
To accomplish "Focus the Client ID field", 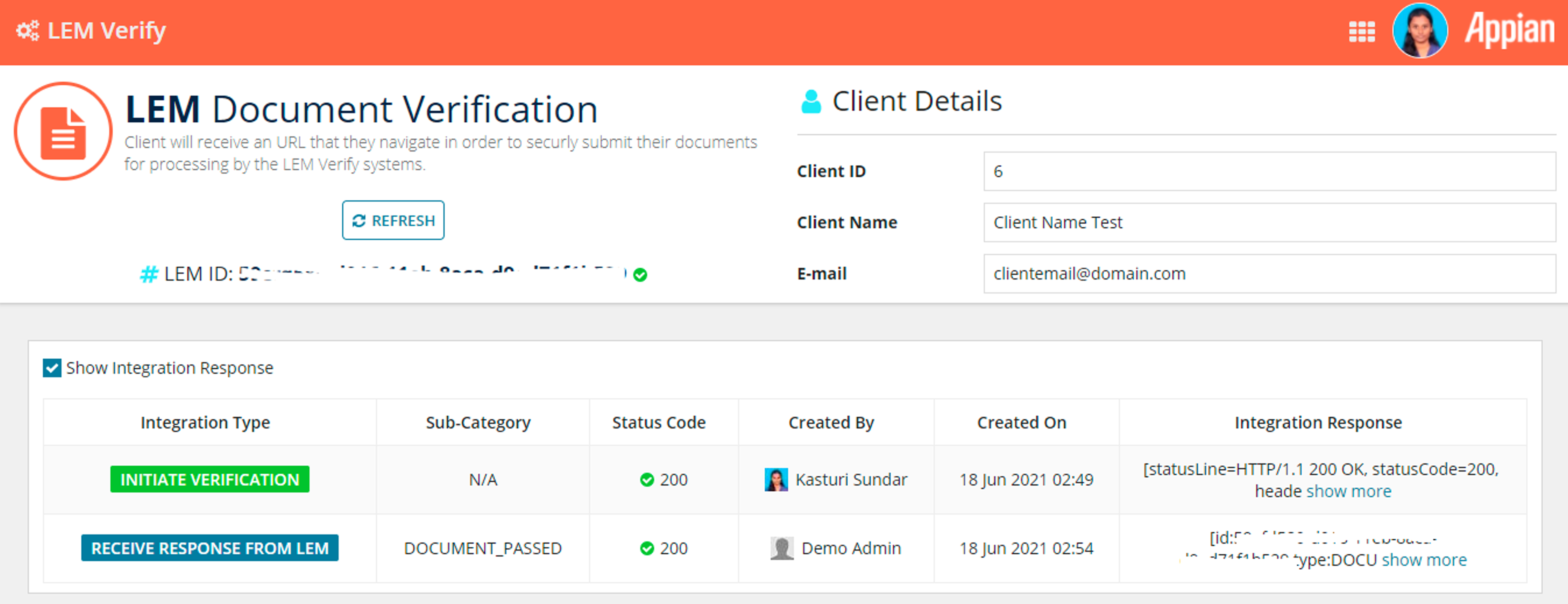I will [x=1269, y=171].
